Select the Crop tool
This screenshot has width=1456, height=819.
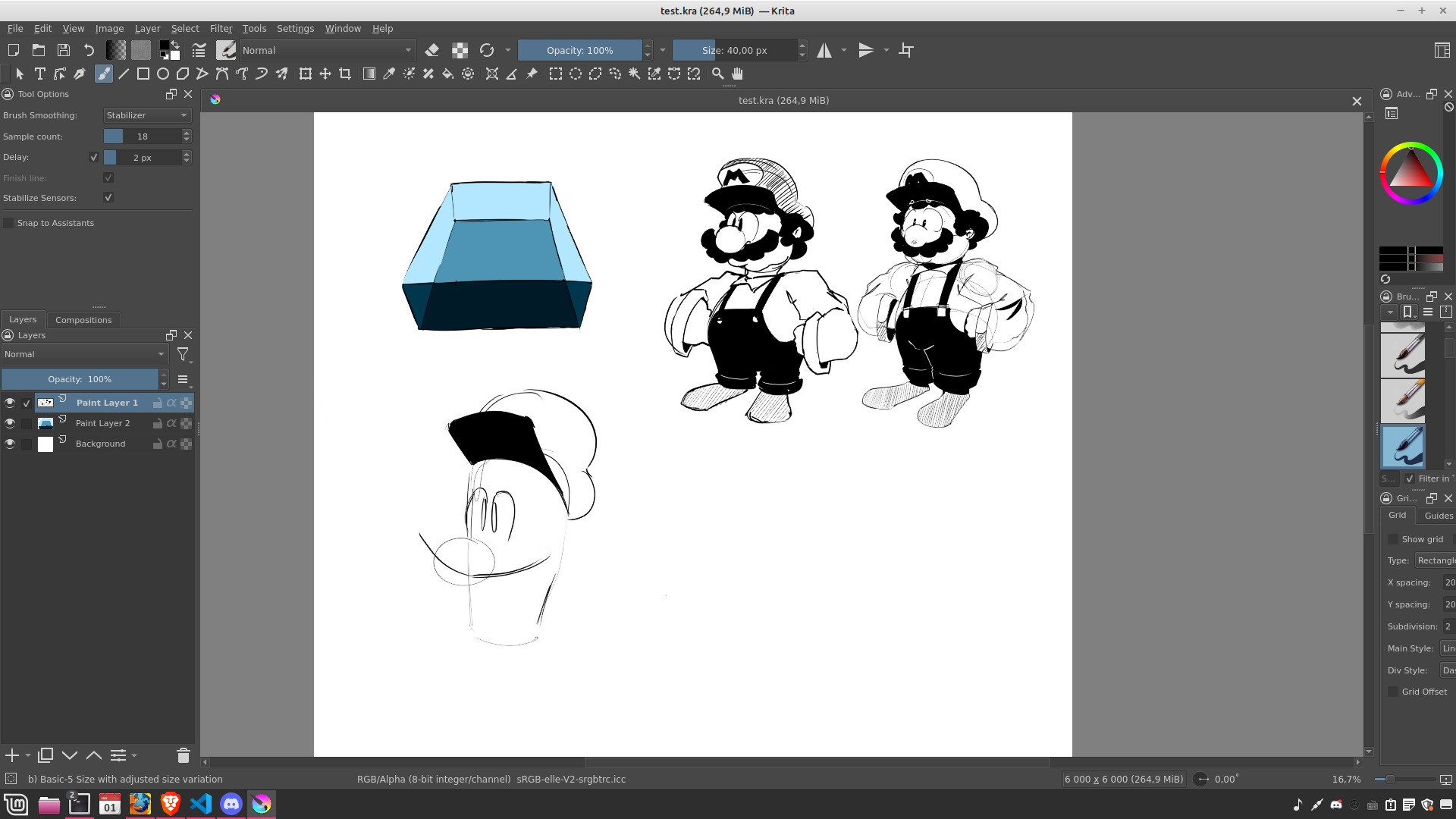click(345, 74)
